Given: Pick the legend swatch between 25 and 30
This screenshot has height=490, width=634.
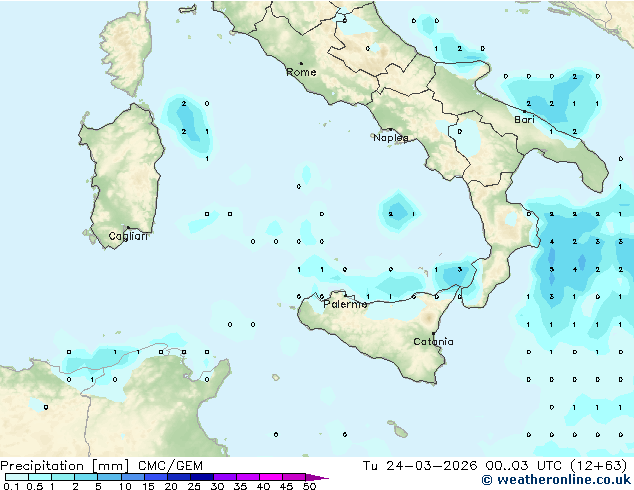Looking at the screenshot, I should coord(201,477).
